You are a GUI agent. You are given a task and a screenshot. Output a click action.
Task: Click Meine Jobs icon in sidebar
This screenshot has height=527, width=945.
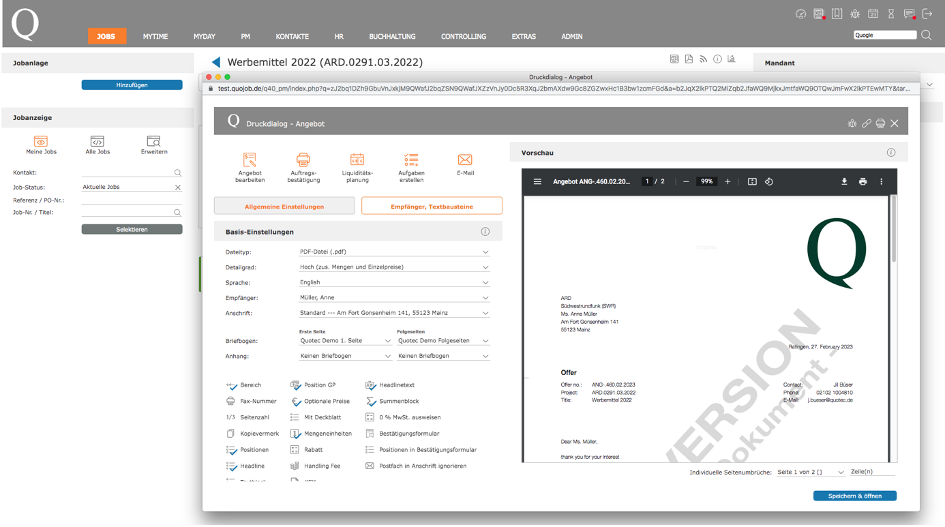pos(41,141)
